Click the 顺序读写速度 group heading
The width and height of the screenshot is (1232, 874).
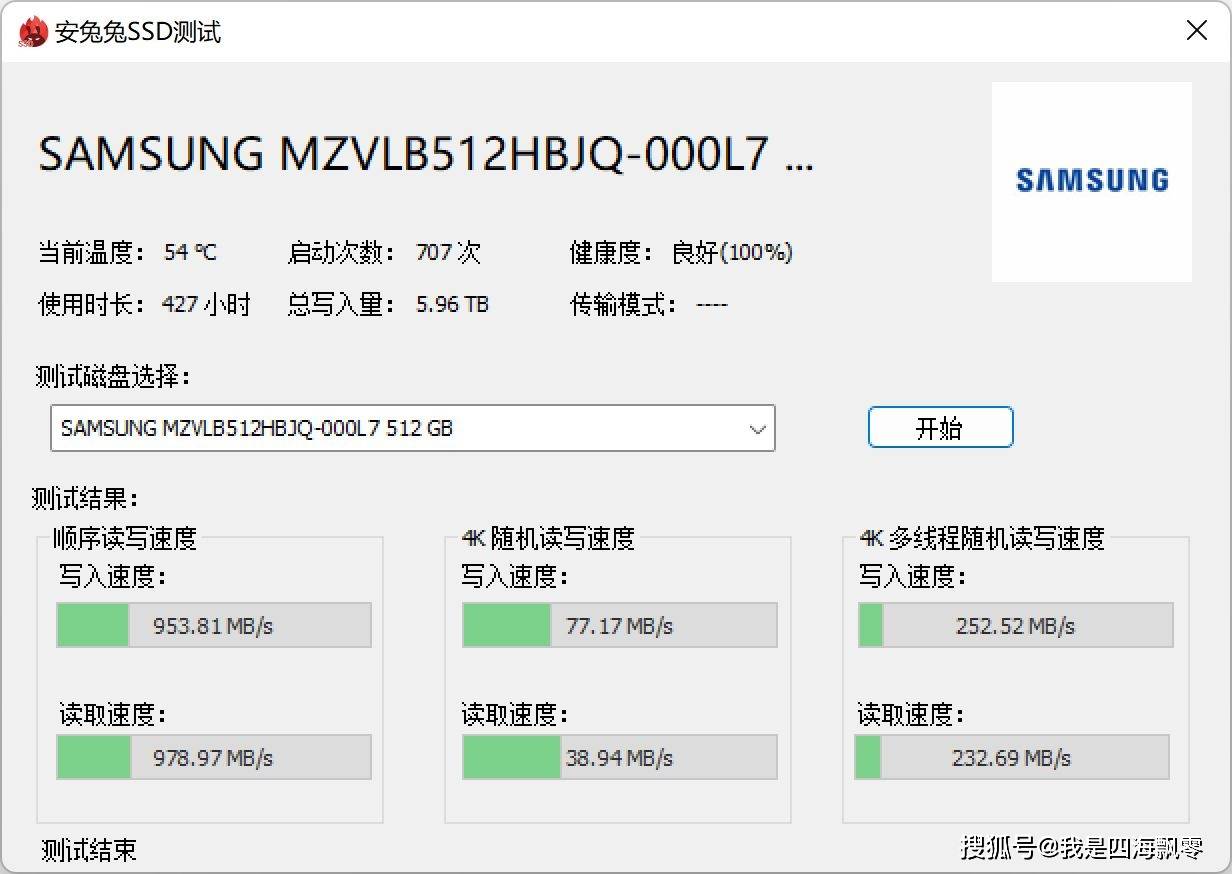pyautogui.click(x=125, y=538)
